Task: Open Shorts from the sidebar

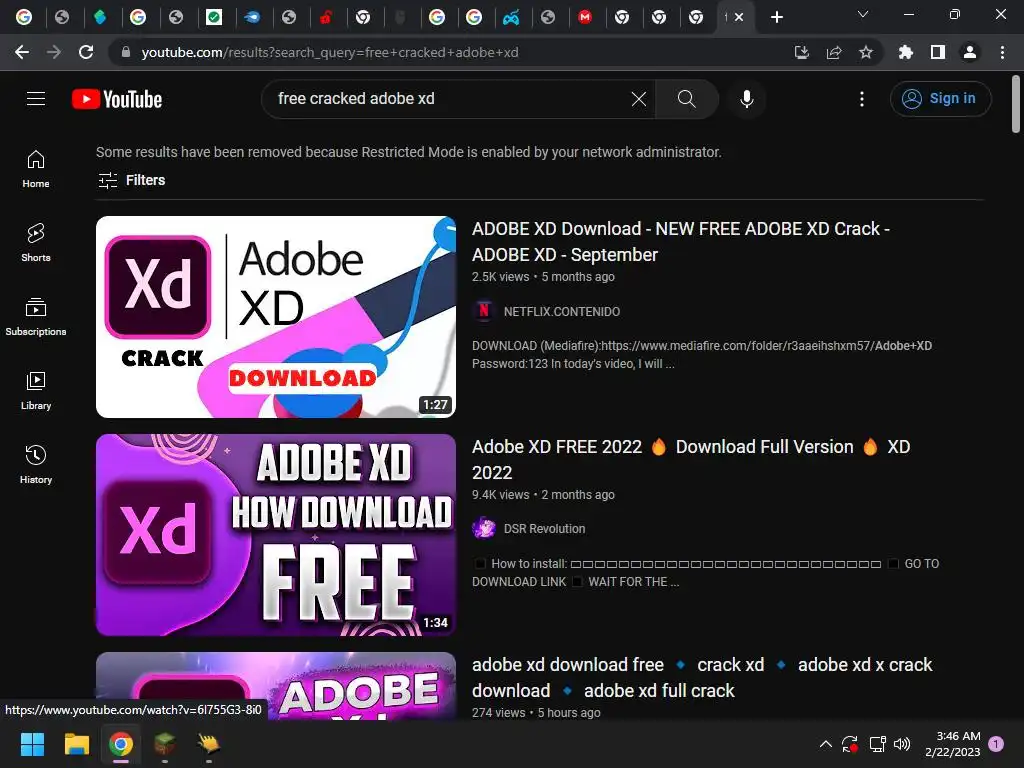Action: pos(36,243)
